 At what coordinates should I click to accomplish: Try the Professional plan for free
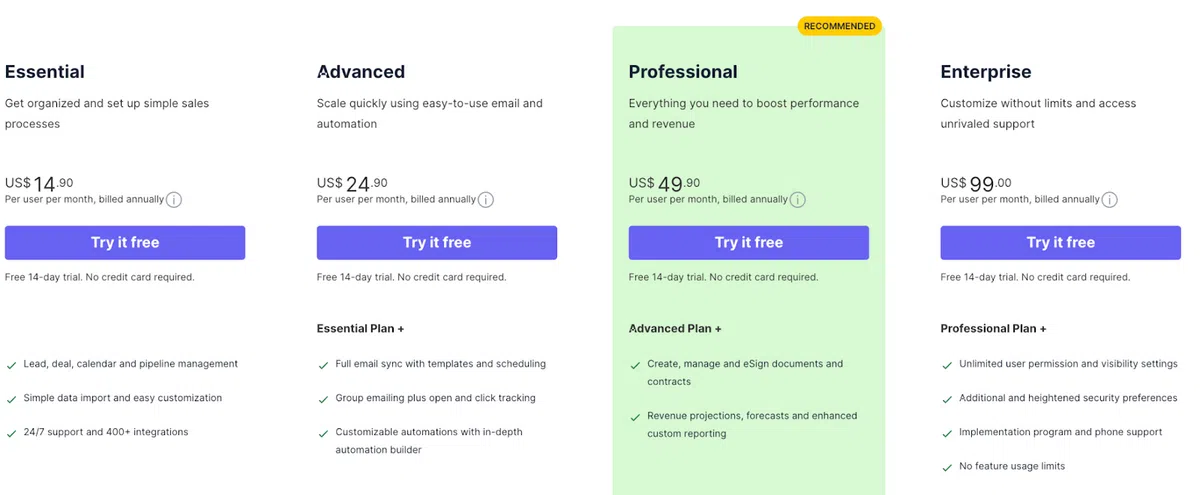click(x=748, y=242)
